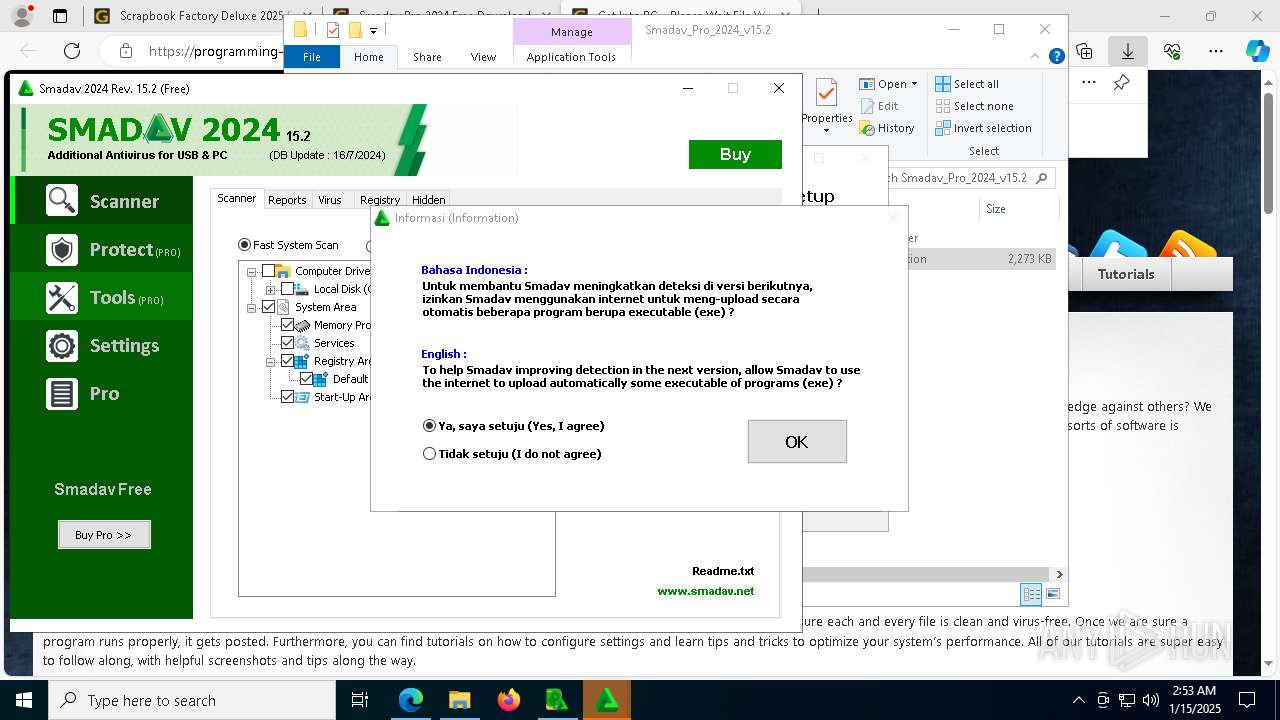This screenshot has height=720, width=1280.
Task: Toggle the Memory Process checkbox
Action: (287, 325)
